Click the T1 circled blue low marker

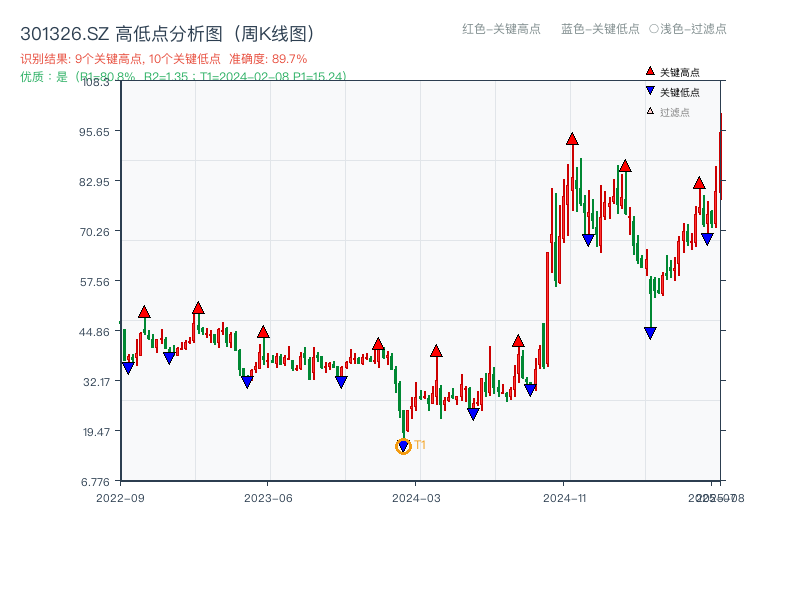coord(403,446)
